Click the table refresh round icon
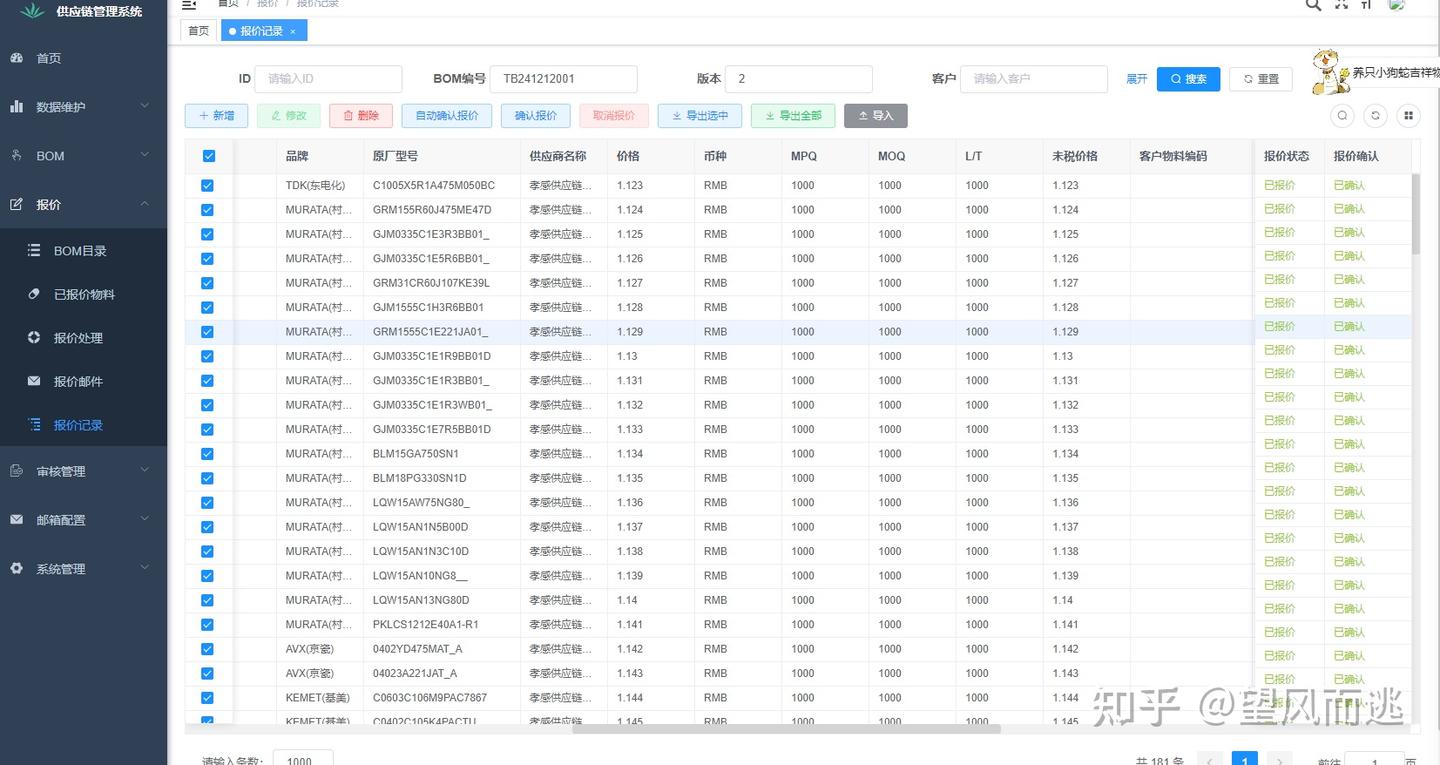The width and height of the screenshot is (1440, 765). (1376, 116)
